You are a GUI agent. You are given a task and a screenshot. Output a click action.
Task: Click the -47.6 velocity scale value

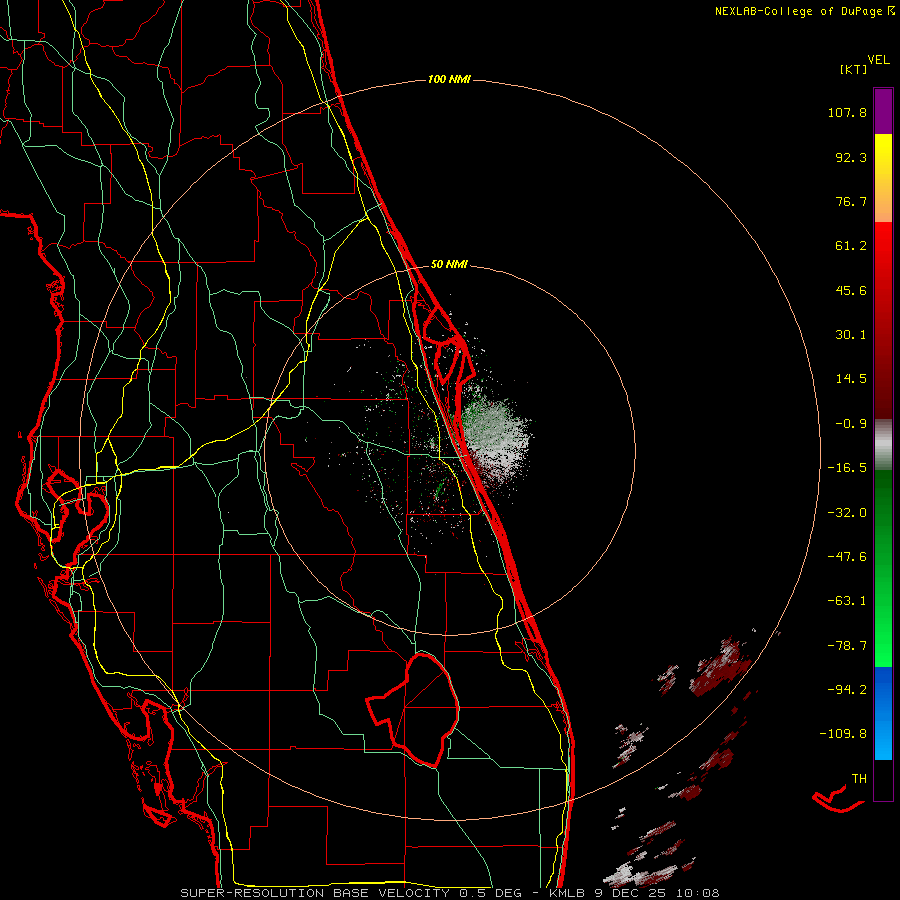(847, 557)
